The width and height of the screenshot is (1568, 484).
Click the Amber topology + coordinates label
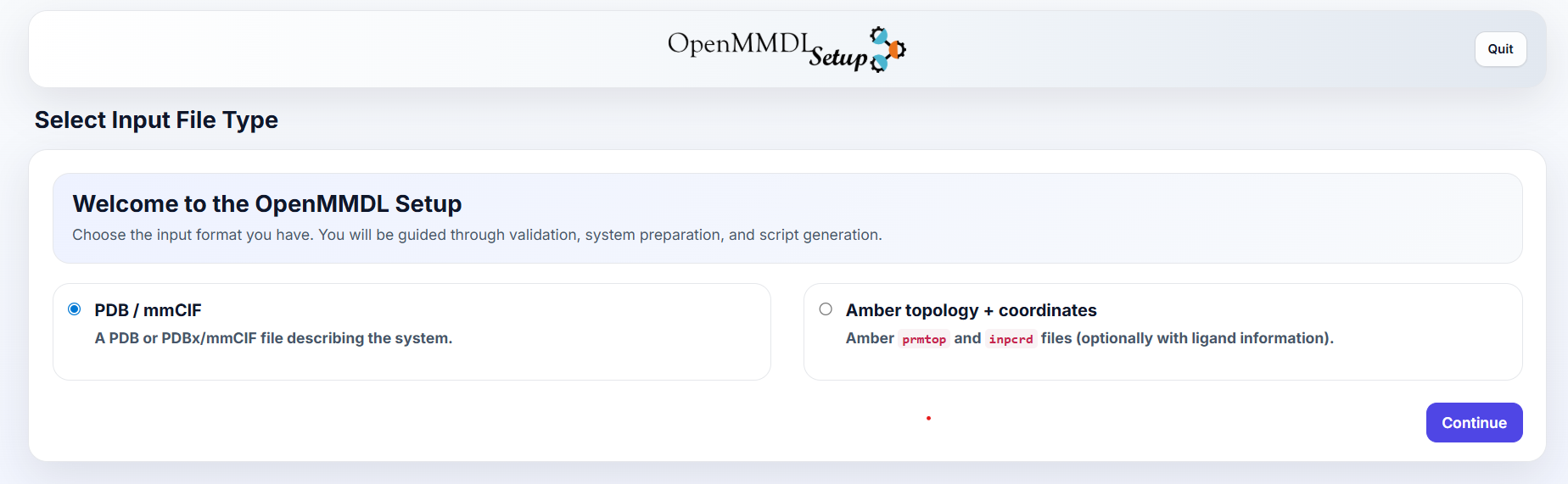pyautogui.click(x=971, y=310)
